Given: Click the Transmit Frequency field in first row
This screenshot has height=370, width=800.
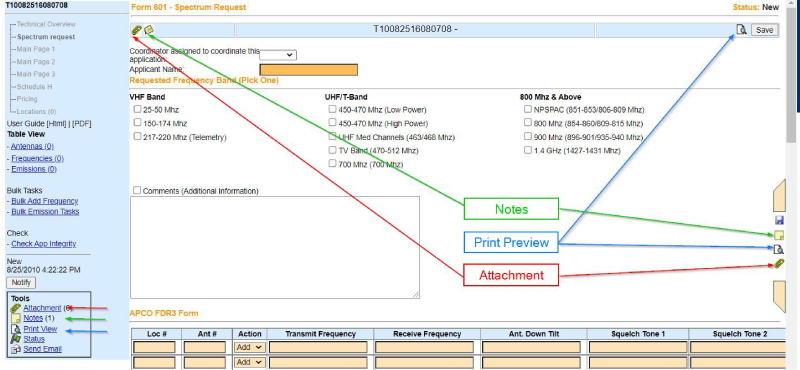Looking at the screenshot, I should tap(318, 347).
